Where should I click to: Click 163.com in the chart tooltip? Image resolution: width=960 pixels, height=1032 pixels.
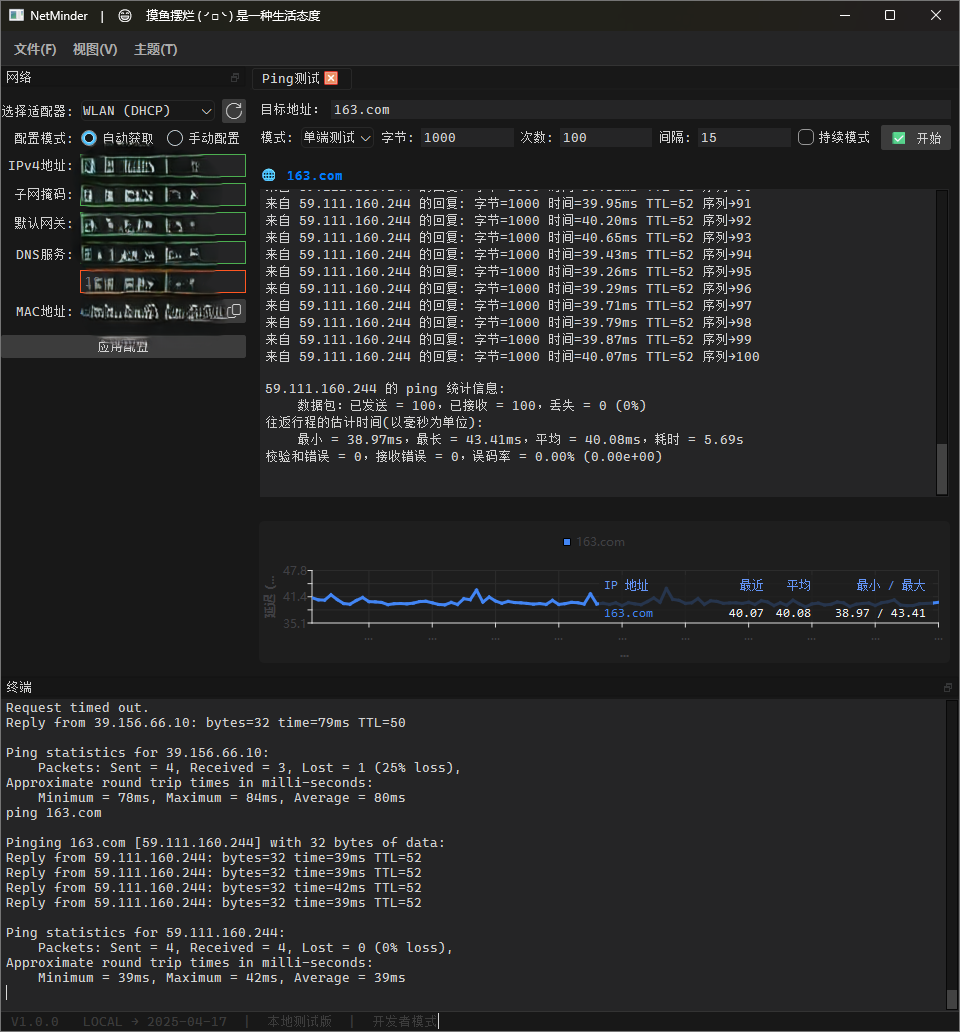628,613
